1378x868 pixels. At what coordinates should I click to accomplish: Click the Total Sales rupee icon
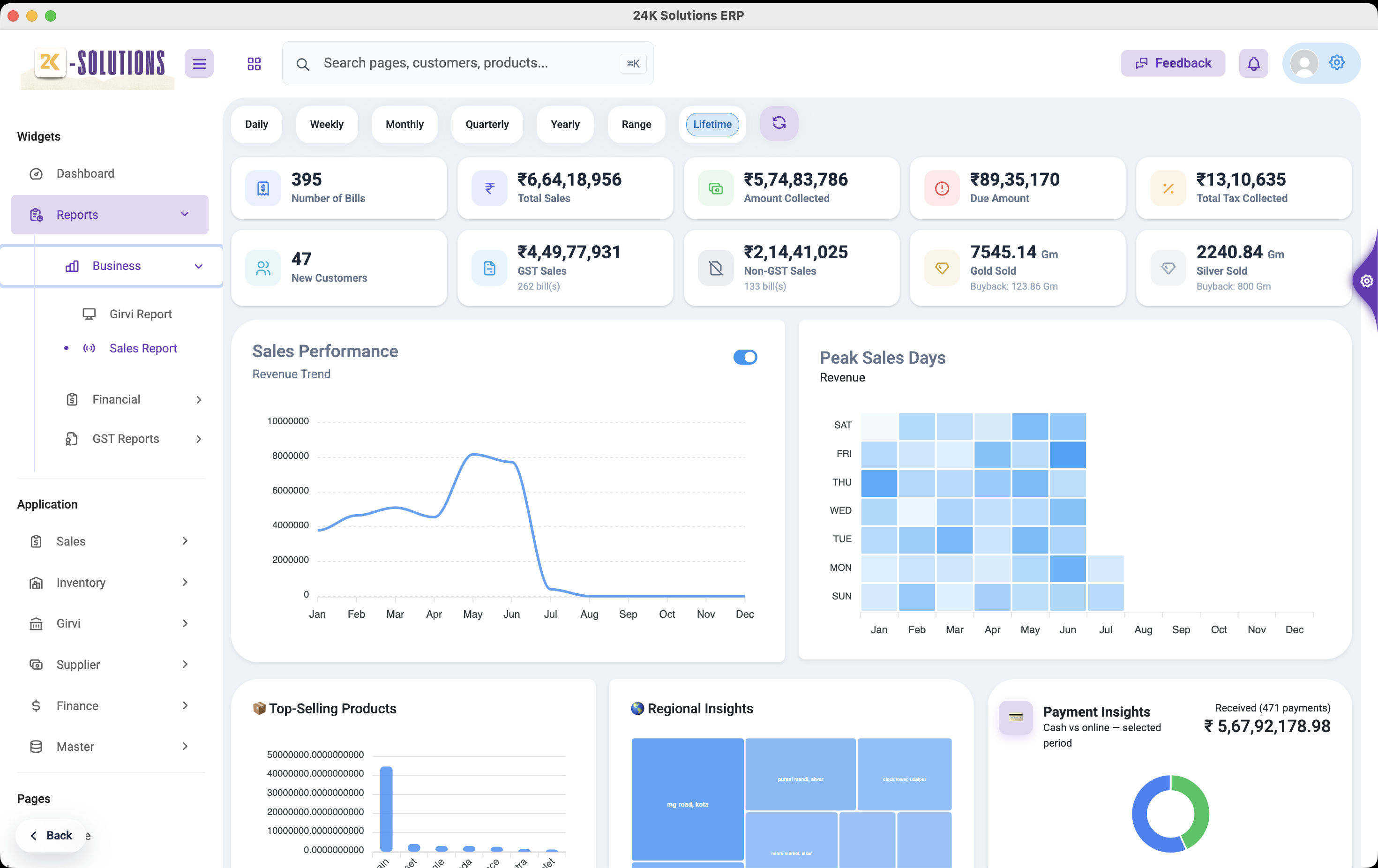[x=489, y=188]
